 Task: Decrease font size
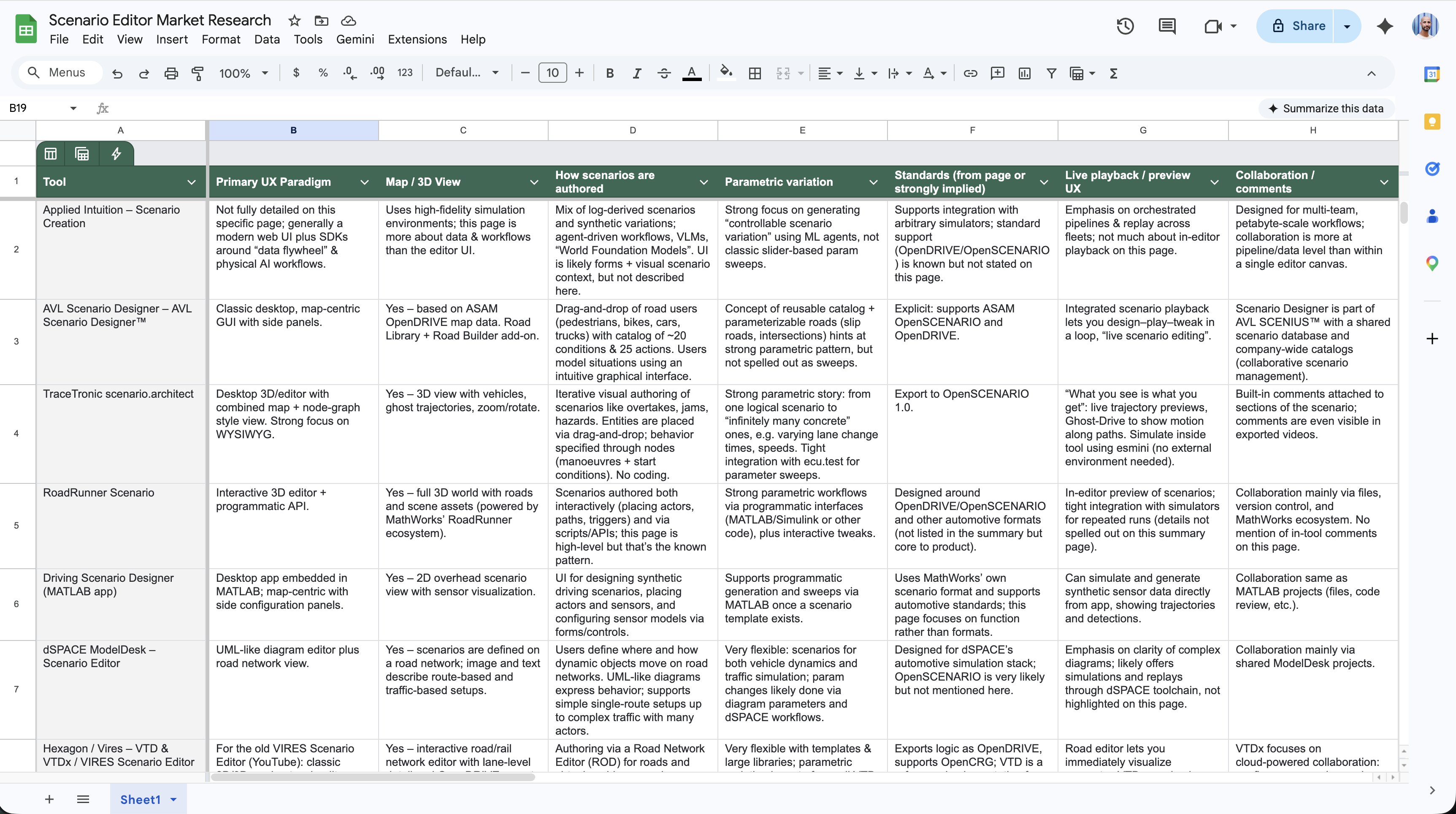525,73
